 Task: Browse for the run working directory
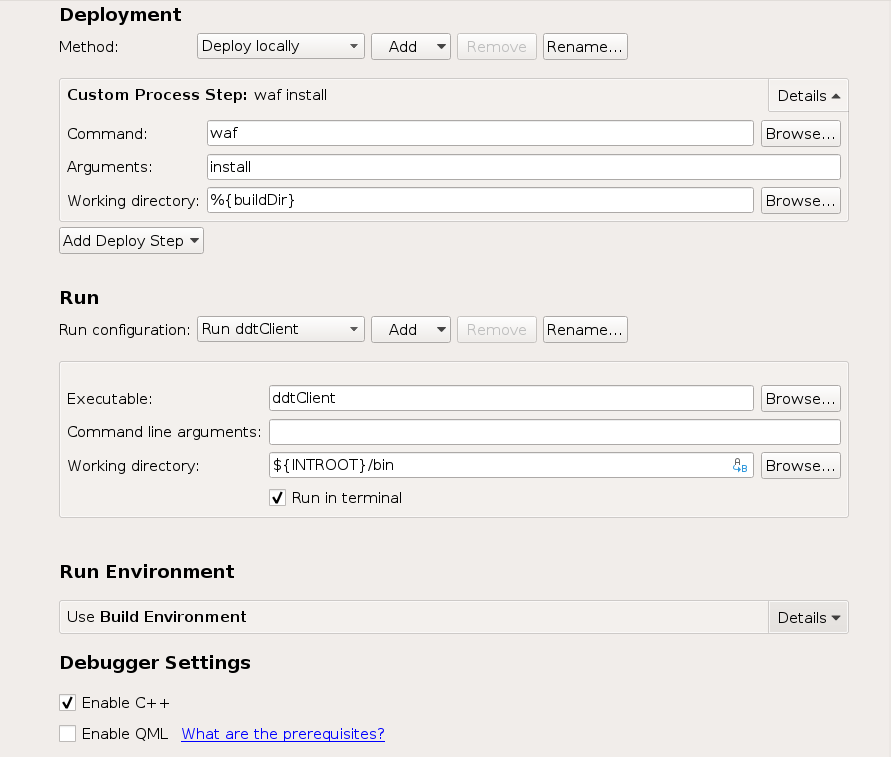point(800,466)
